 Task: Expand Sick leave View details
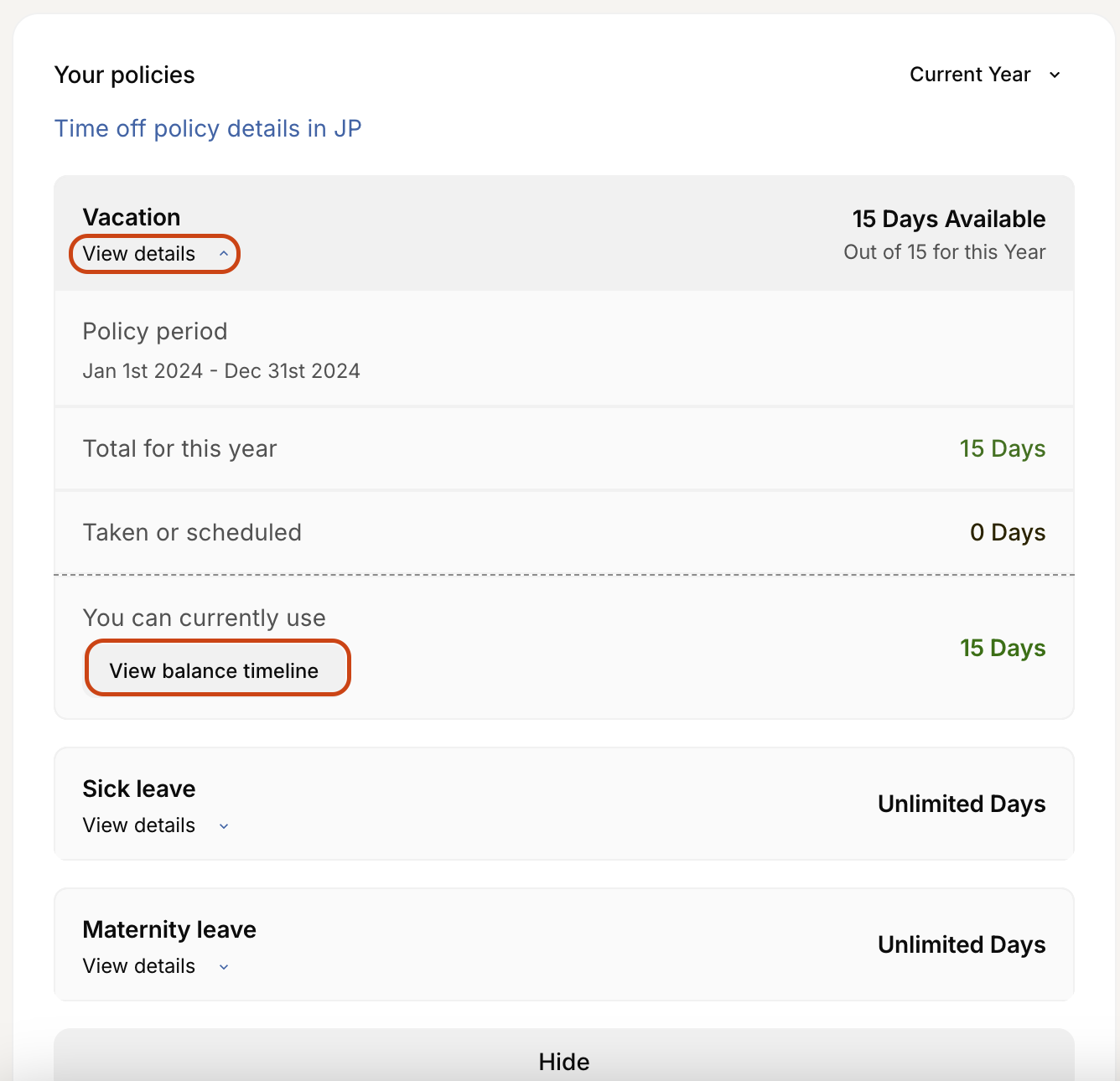(x=139, y=825)
